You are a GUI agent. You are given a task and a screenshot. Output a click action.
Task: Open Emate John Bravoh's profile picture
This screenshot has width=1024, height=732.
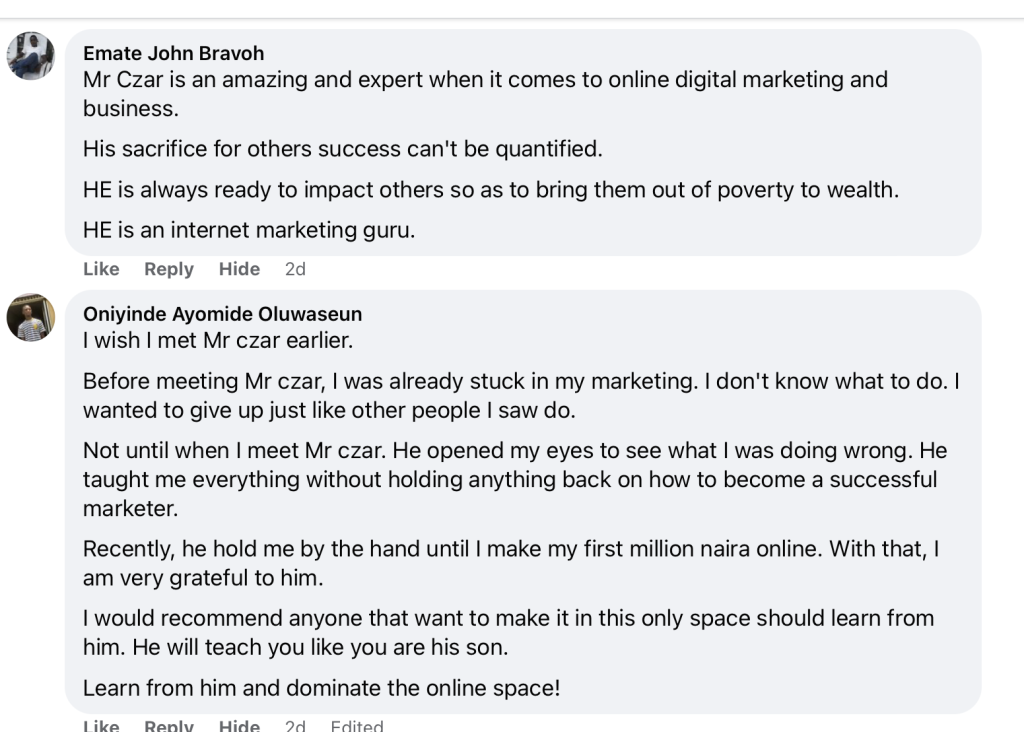(x=31, y=56)
